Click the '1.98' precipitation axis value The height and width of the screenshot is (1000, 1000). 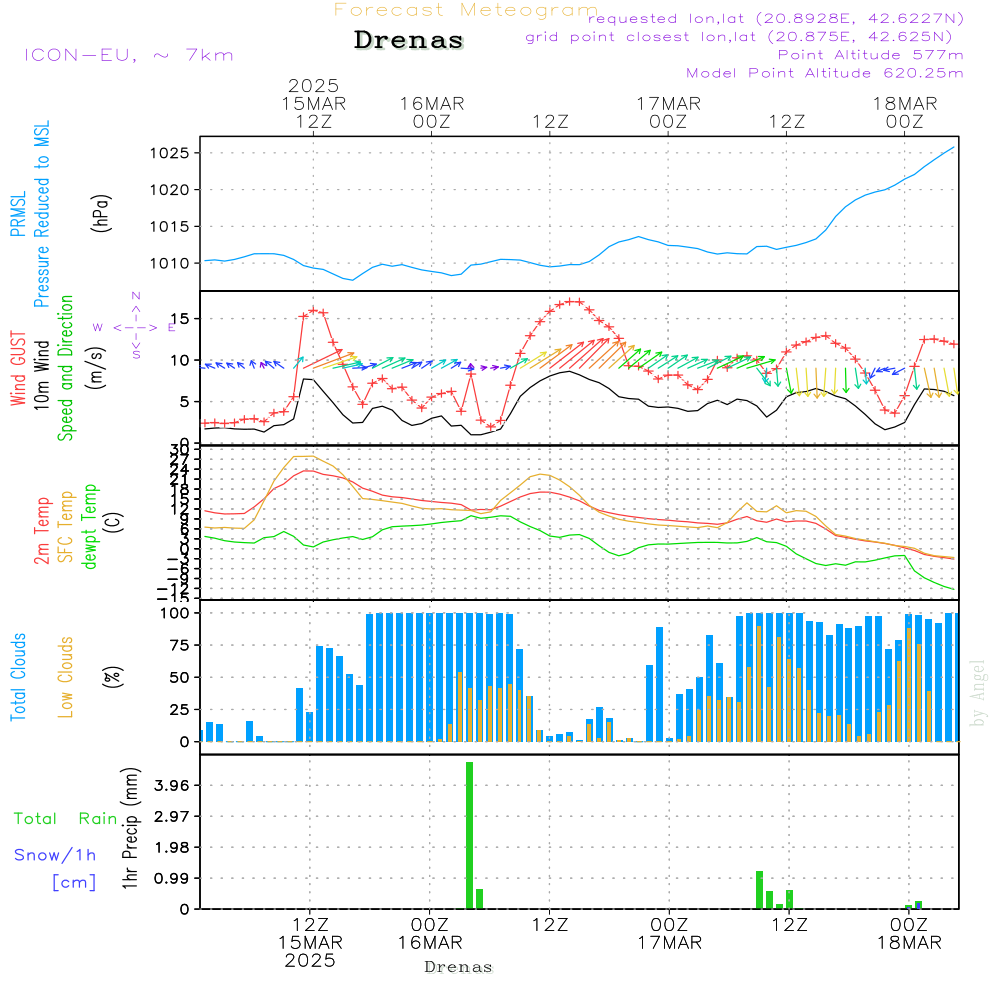[172, 848]
